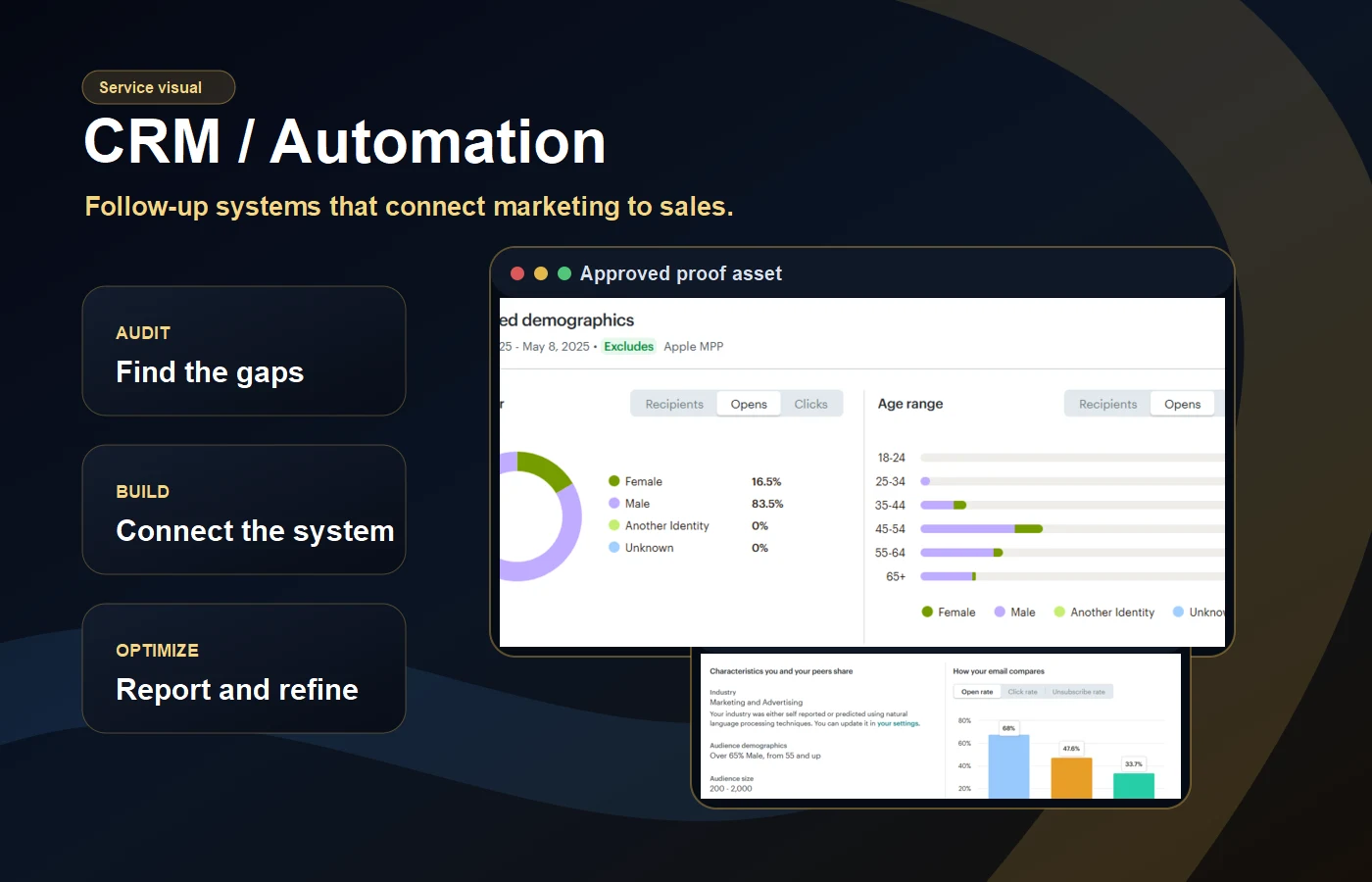Viewport: 1372px width, 882px height.
Task: Select the Another Identity legend dot below age chart
Action: click(x=1059, y=612)
